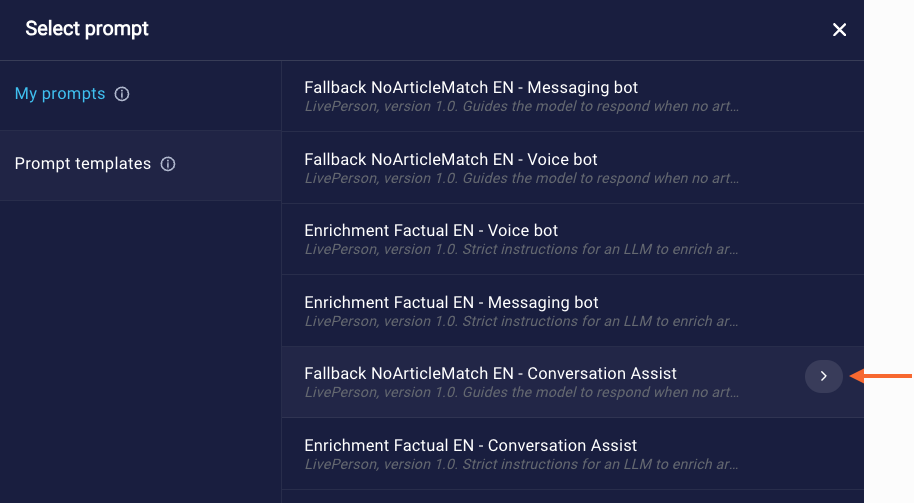Click the Conversation Assist fallback description text
Image resolution: width=914 pixels, height=503 pixels.
(x=522, y=392)
